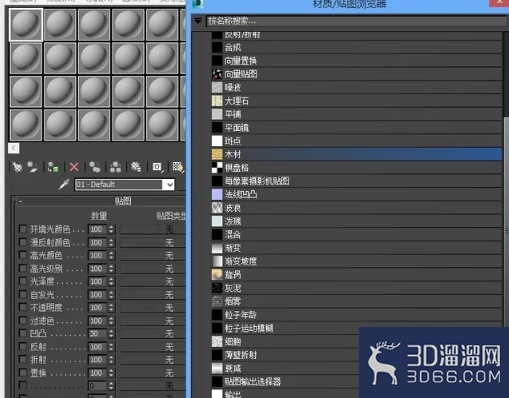Viewport: 509px width, 398px height.
Task: Enable the 不透明度 checkbox
Action: pyautogui.click(x=23, y=307)
